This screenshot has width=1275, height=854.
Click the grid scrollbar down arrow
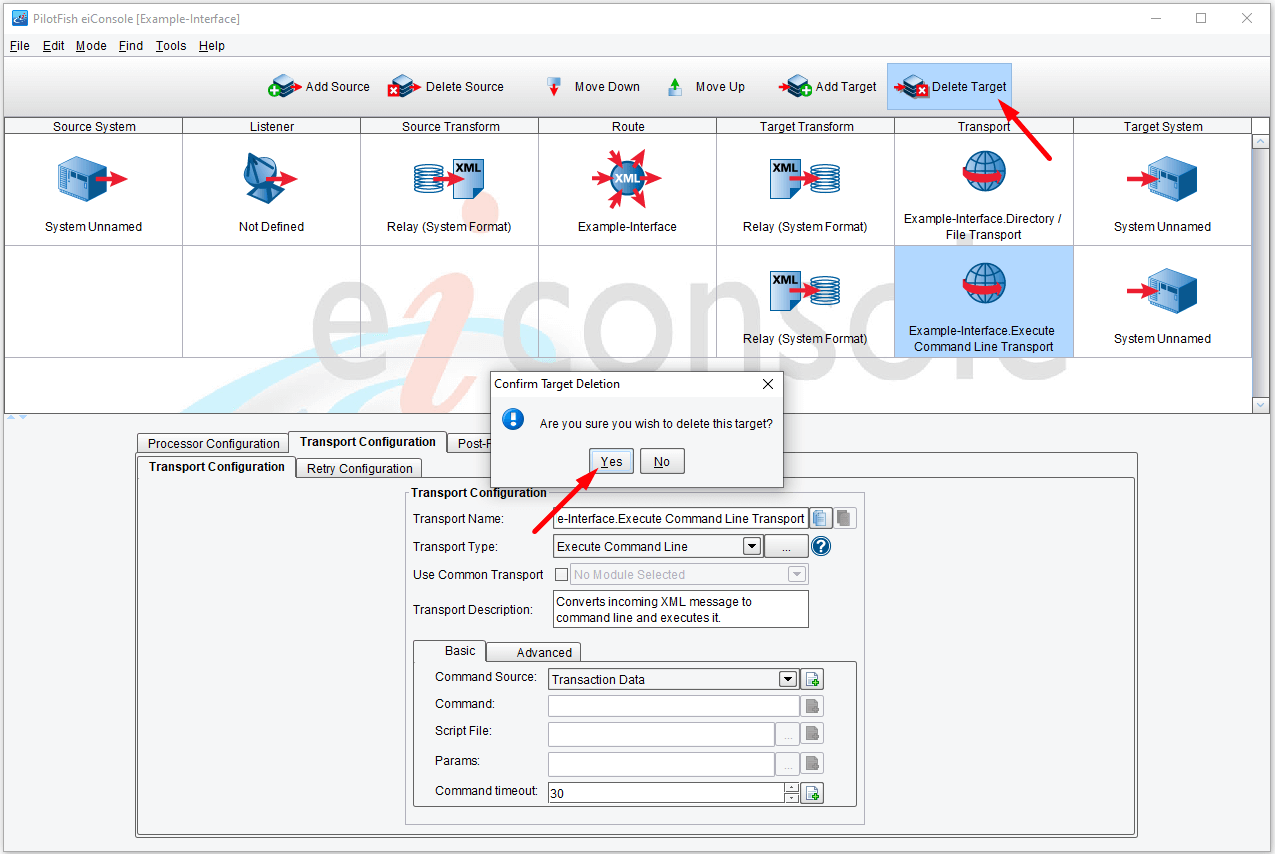tap(1261, 405)
